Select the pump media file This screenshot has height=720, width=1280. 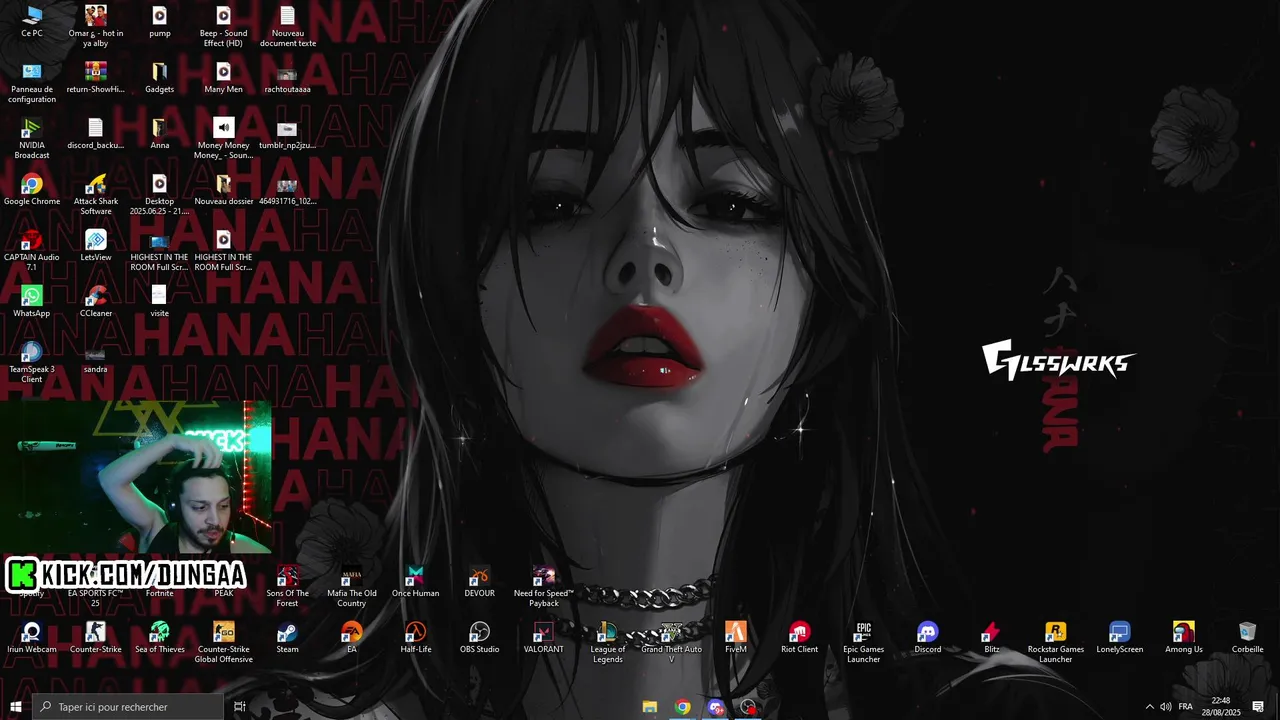point(160,21)
